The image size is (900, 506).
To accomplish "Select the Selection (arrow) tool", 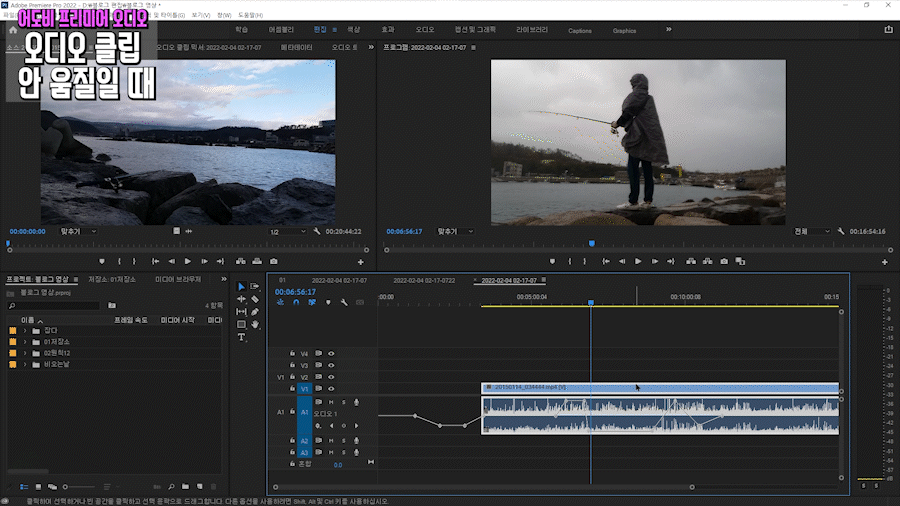I will click(x=241, y=286).
